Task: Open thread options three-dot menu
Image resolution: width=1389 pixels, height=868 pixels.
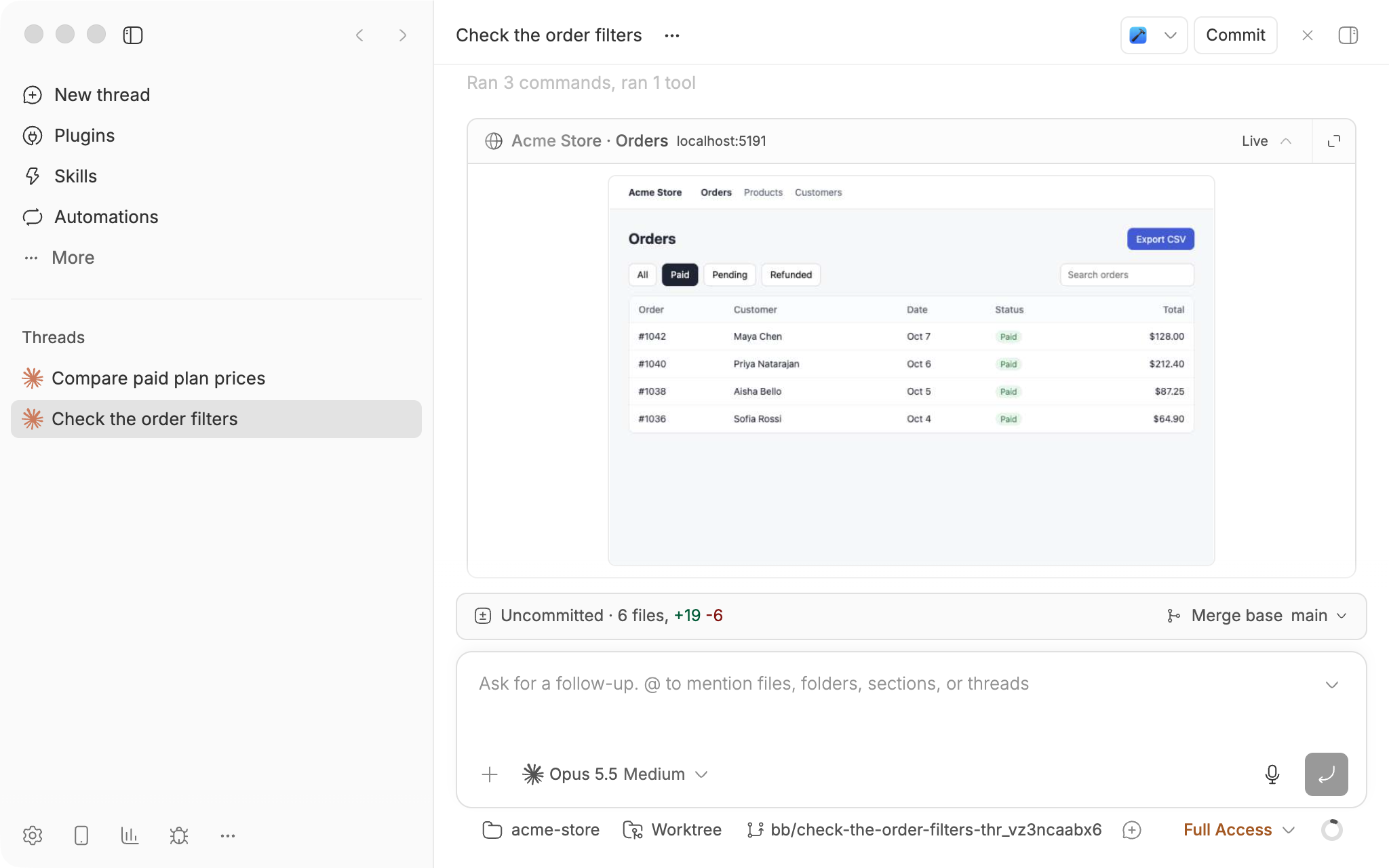Action: pyautogui.click(x=672, y=35)
